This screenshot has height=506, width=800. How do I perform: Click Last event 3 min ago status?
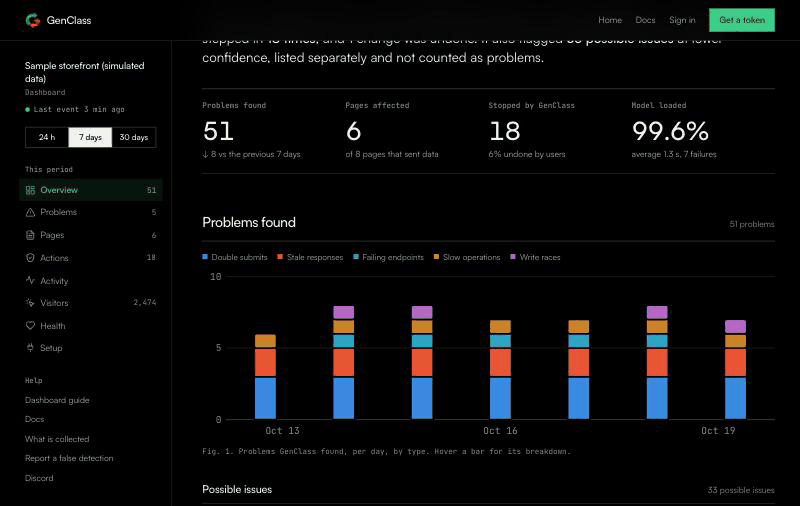pos(74,110)
